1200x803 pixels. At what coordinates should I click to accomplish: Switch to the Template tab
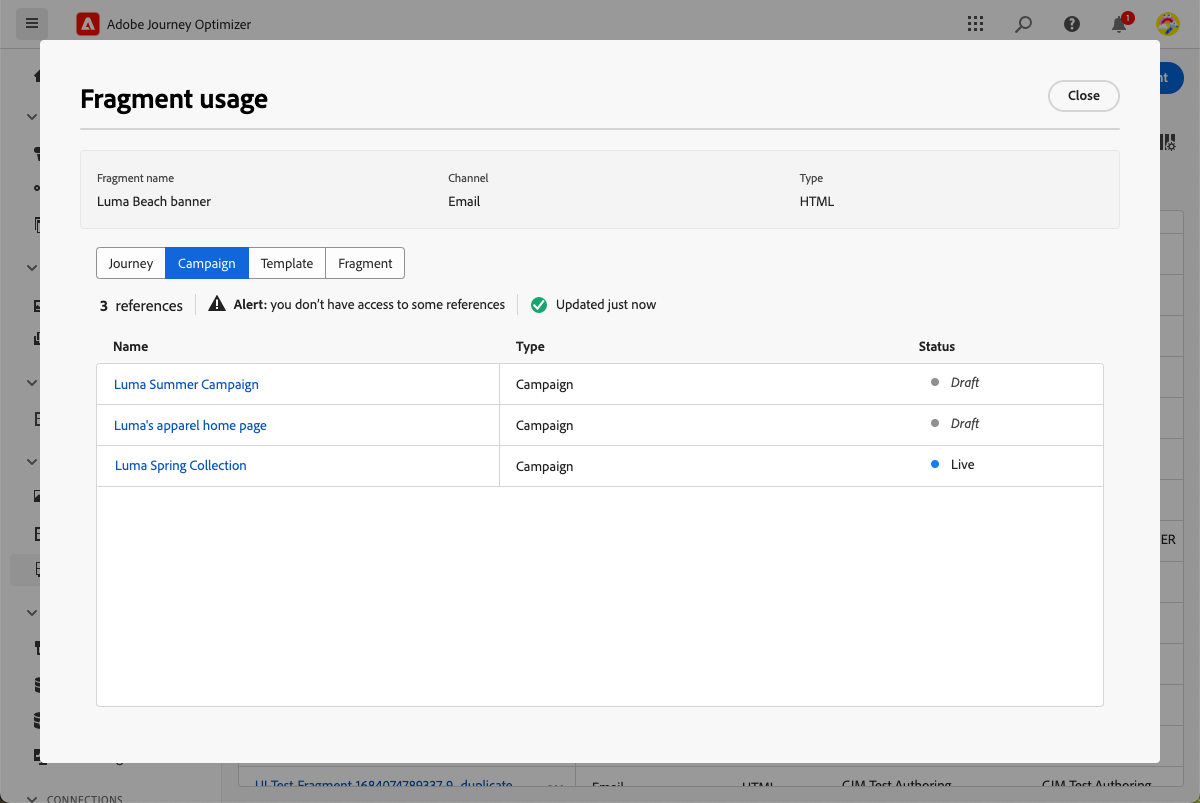pos(287,263)
